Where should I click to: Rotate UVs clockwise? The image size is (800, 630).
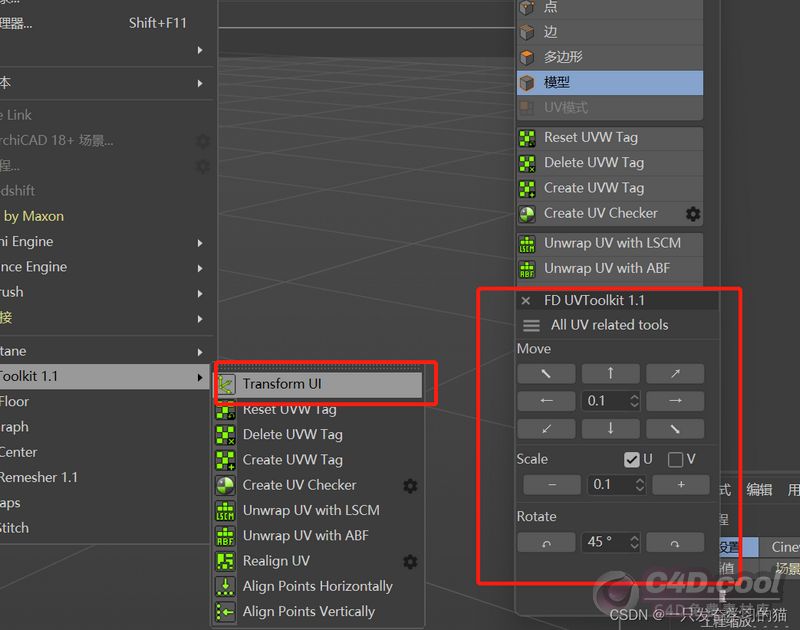(675, 542)
